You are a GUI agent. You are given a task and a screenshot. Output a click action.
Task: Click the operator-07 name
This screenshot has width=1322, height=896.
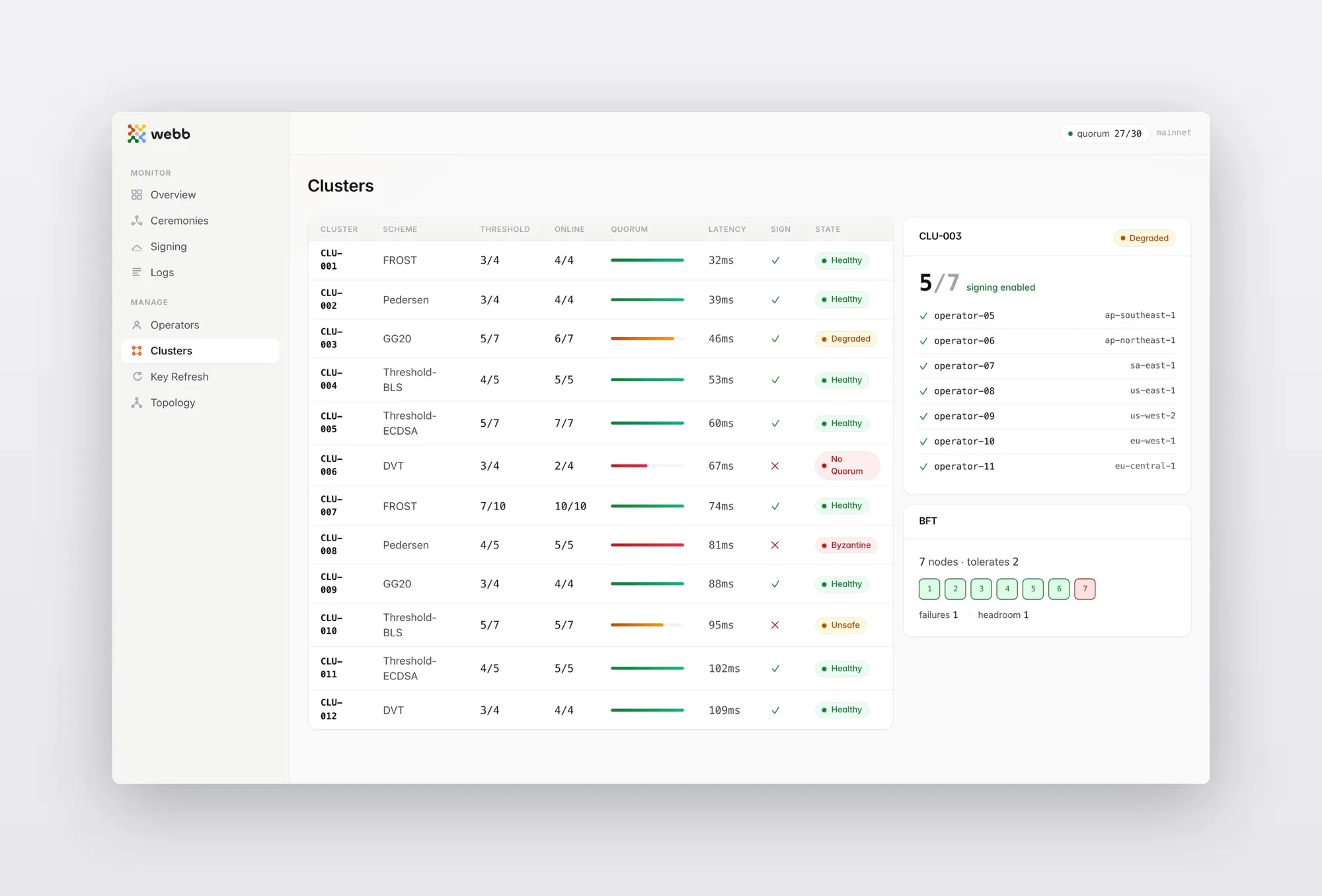coord(964,366)
